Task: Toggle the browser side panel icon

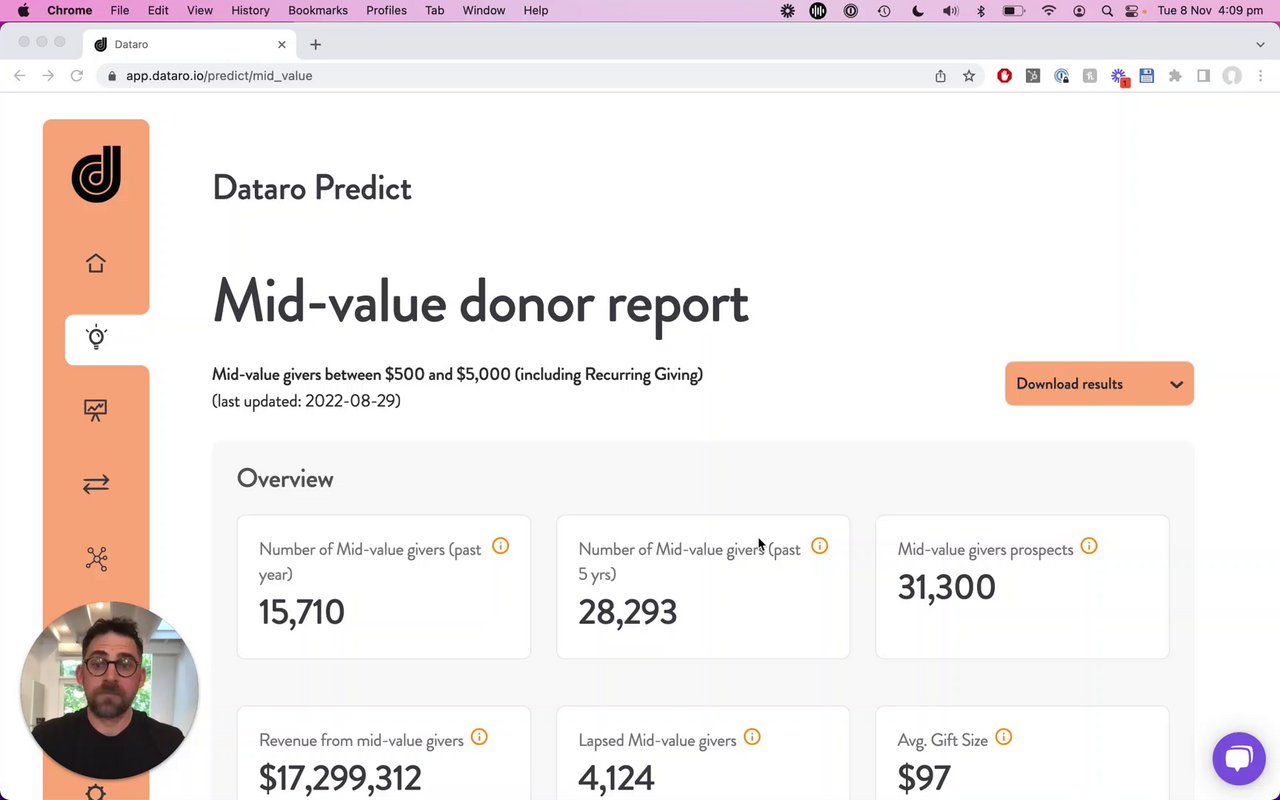Action: point(1204,76)
